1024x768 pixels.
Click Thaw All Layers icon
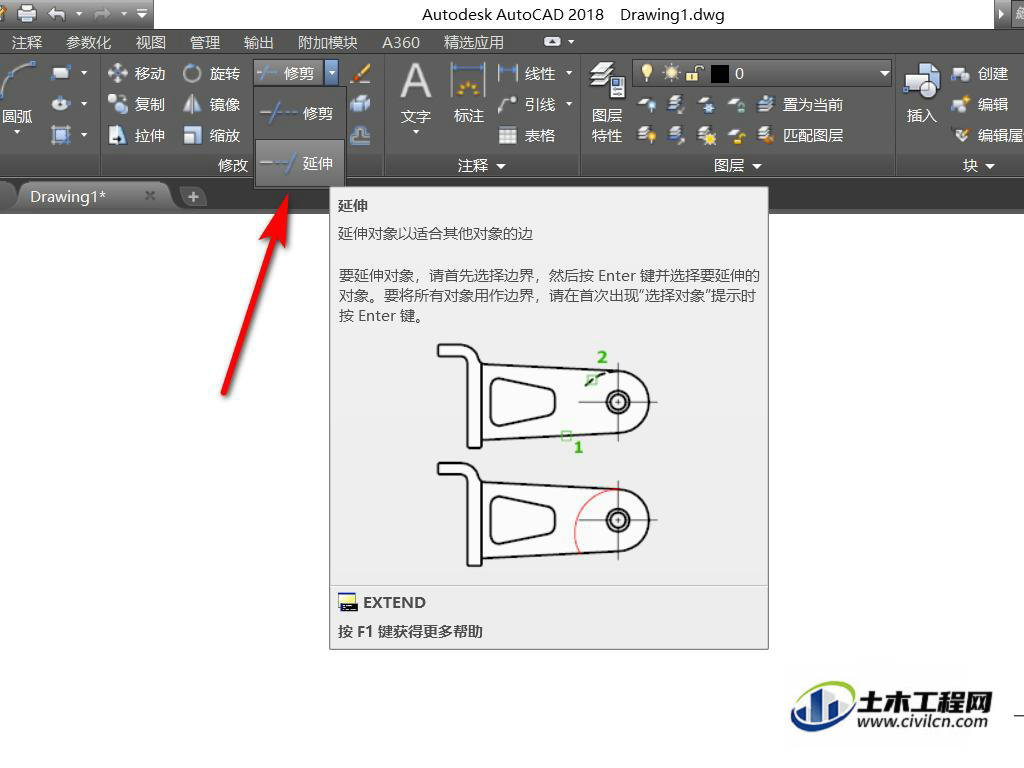[706, 135]
